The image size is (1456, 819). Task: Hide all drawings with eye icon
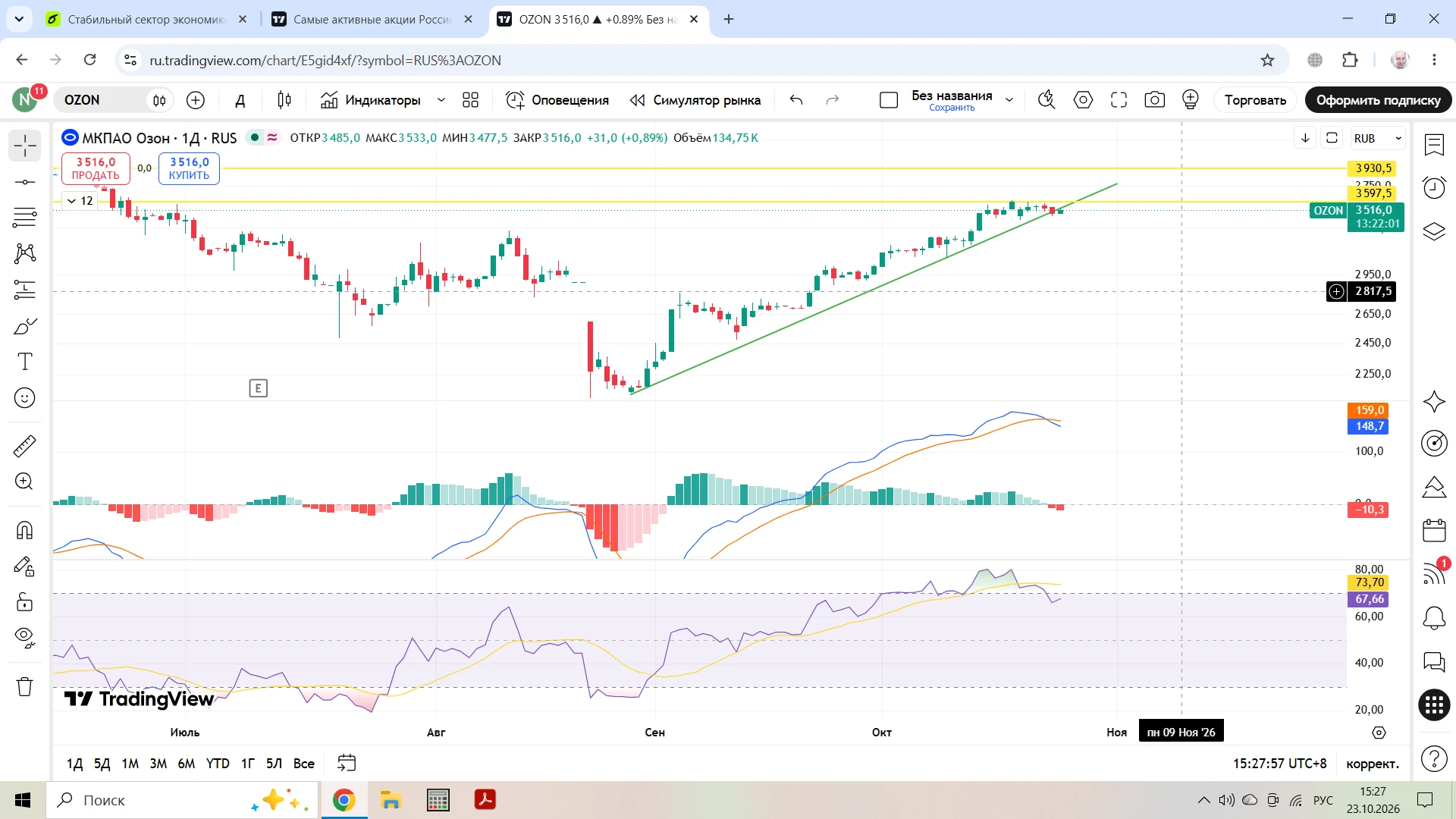25,638
